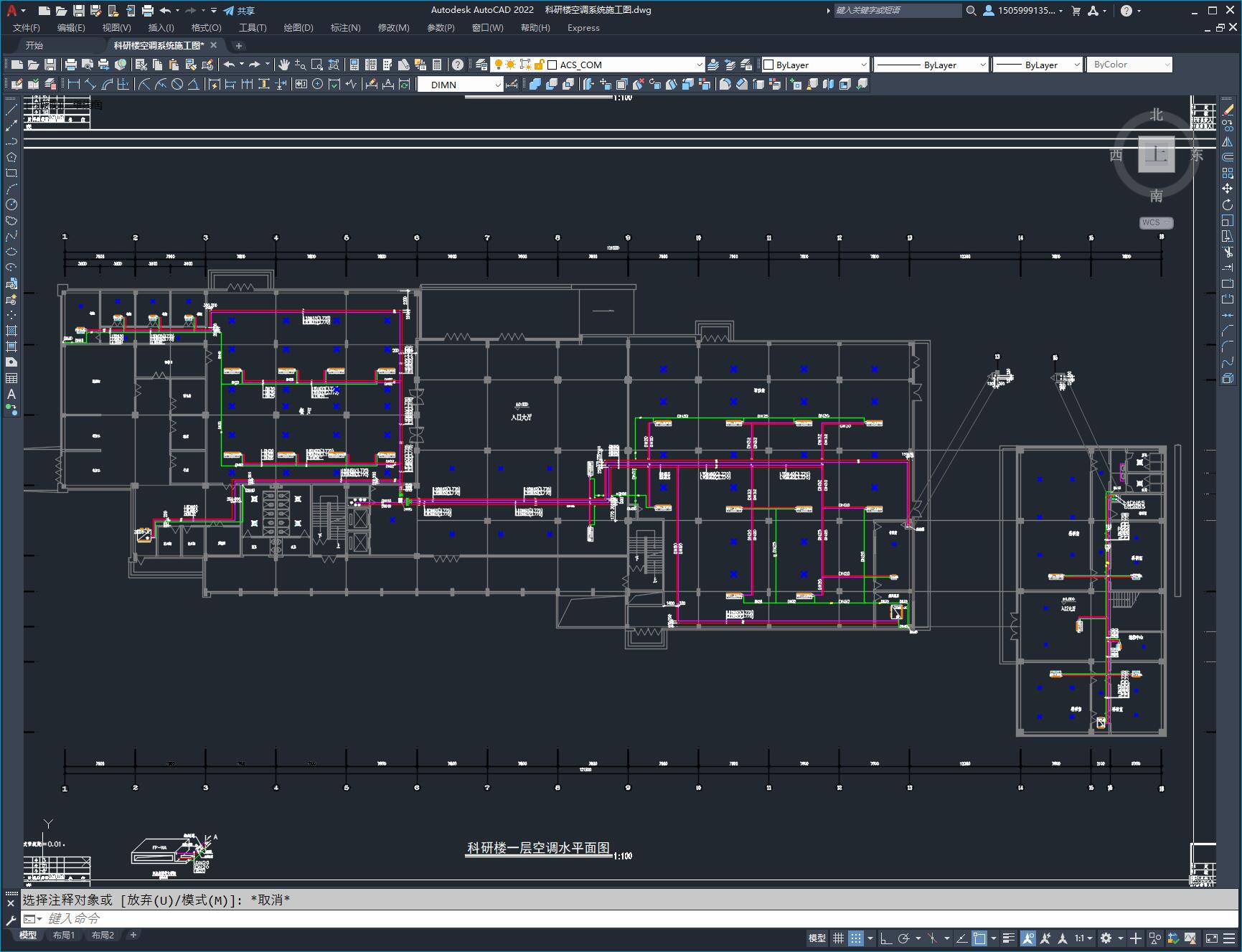Toggle Ortho mode in the status bar
This screenshot has height=952, width=1242.
tap(886, 938)
